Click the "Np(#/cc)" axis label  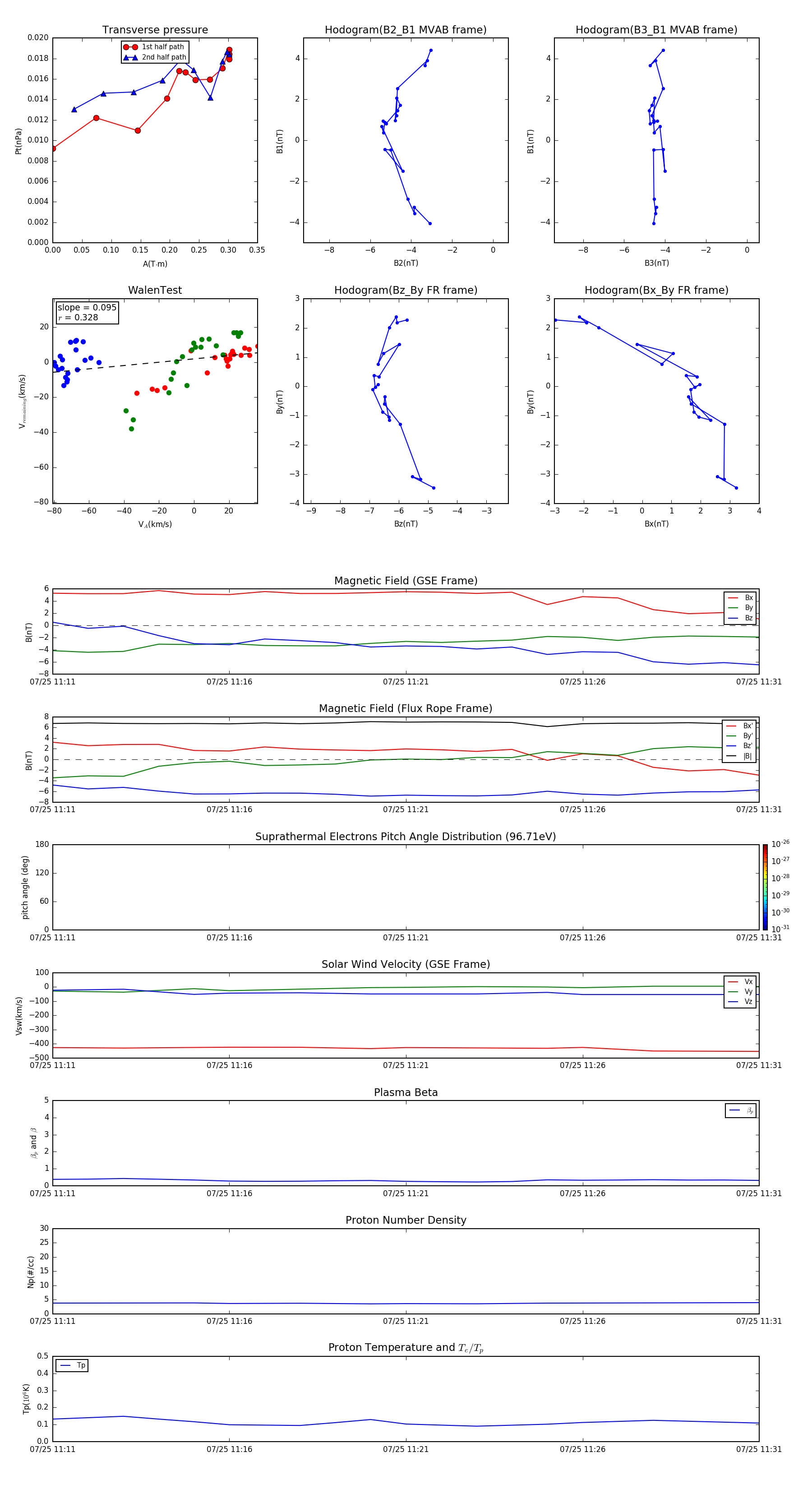[x=31, y=1272]
